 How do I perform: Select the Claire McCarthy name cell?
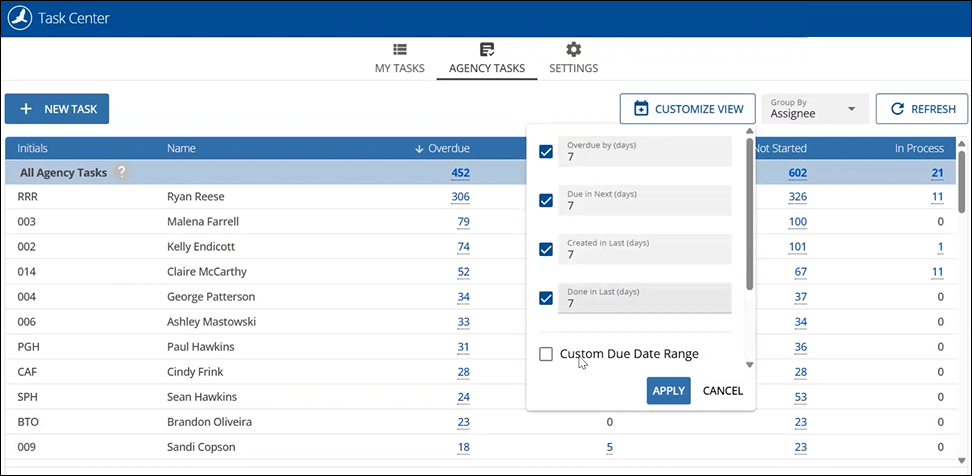pos(206,271)
